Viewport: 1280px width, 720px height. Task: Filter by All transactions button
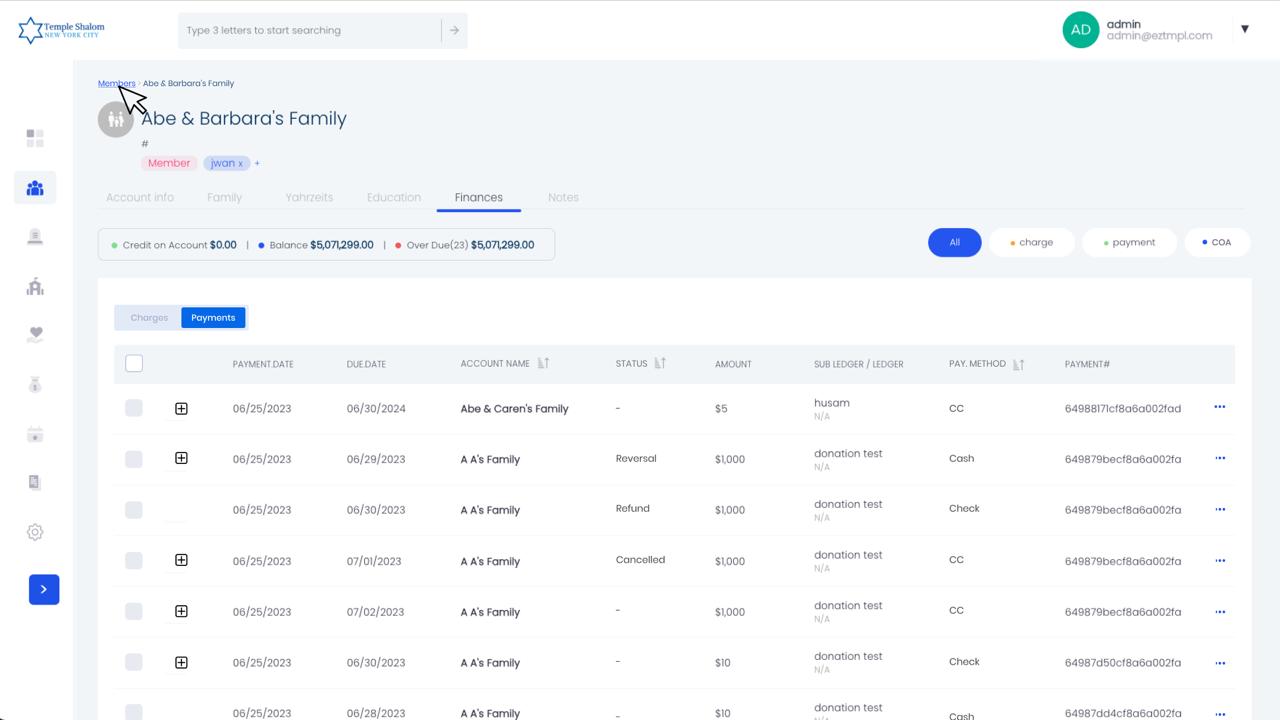pos(955,242)
